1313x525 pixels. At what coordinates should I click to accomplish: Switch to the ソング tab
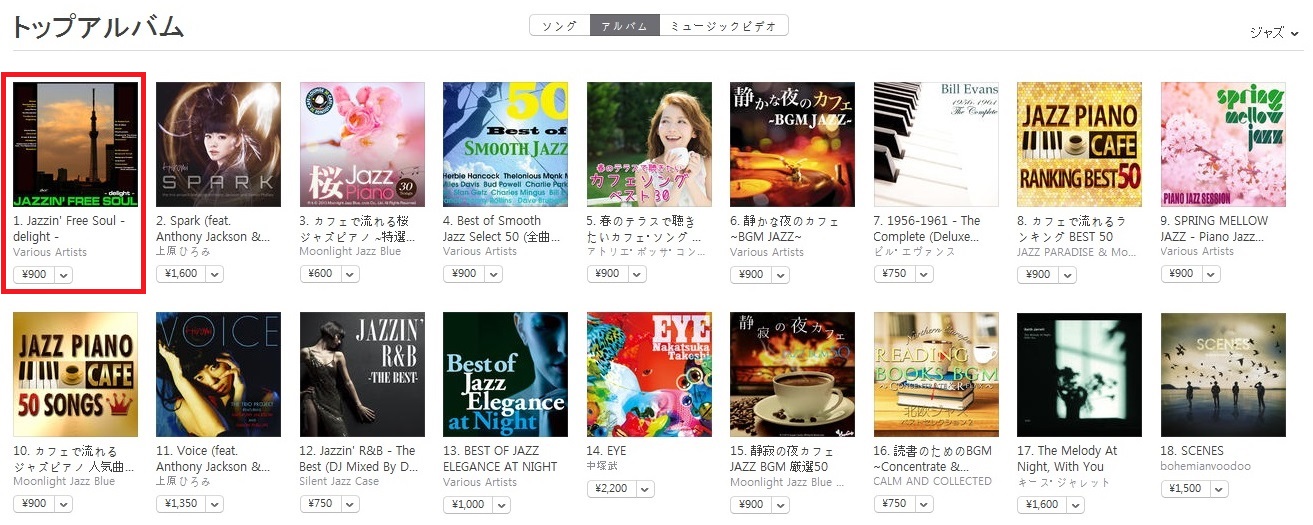click(560, 26)
